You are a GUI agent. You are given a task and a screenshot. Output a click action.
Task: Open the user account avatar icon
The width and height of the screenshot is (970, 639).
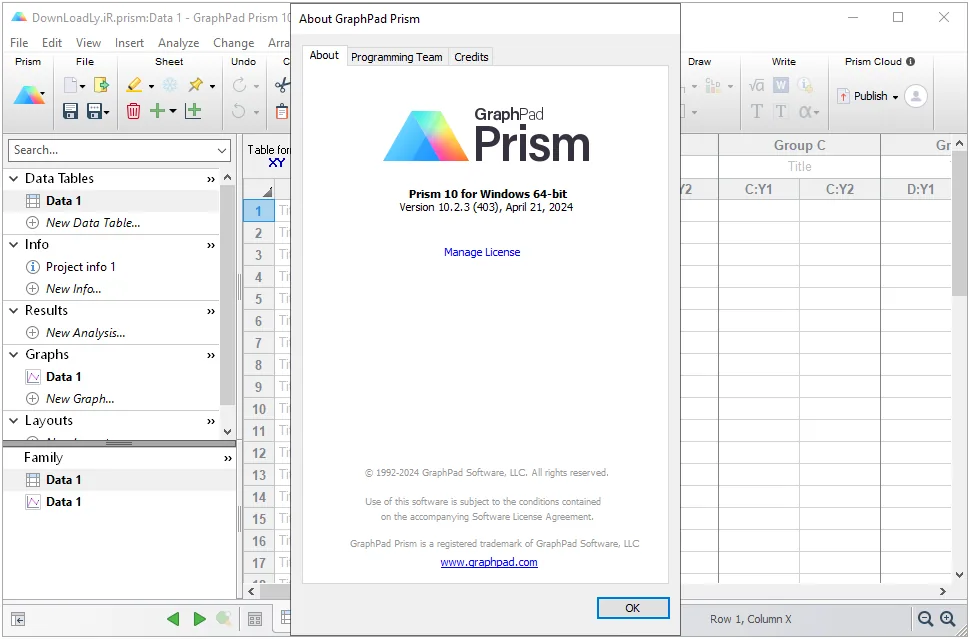click(x=916, y=96)
